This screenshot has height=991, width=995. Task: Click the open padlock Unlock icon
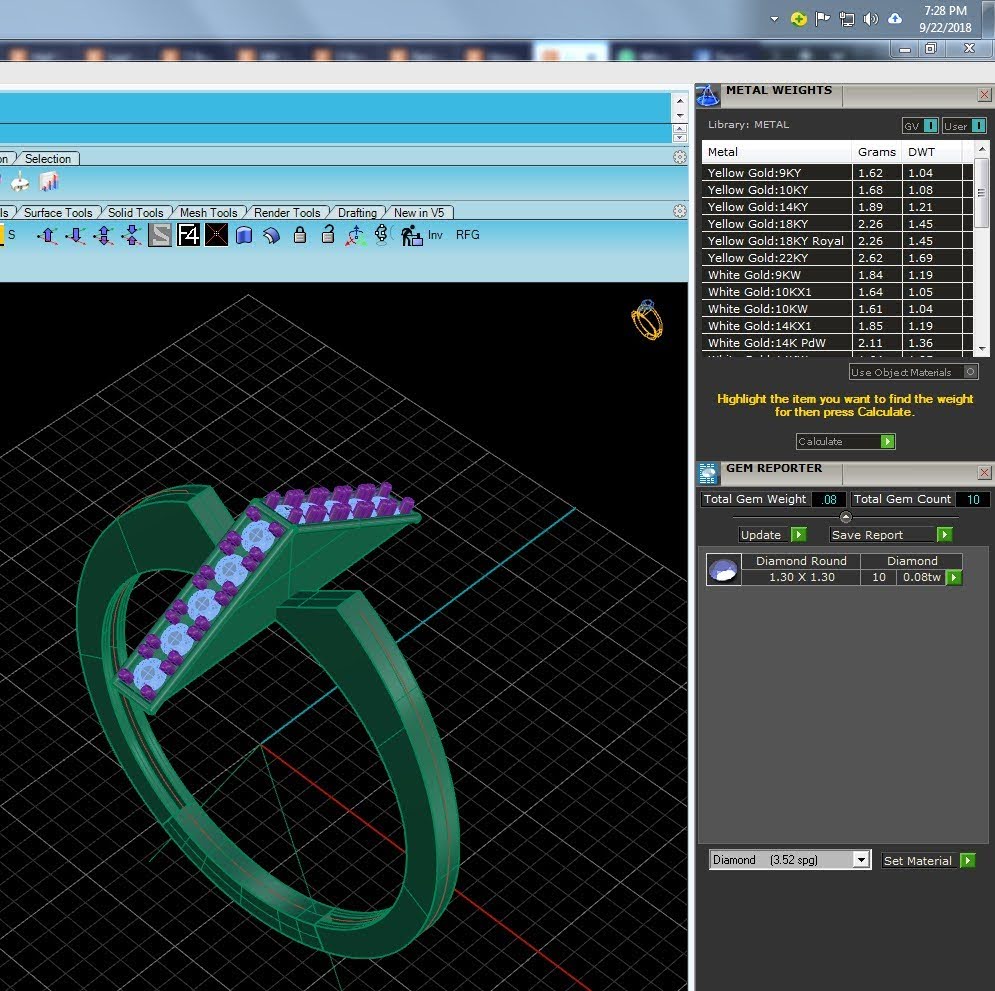[x=327, y=235]
